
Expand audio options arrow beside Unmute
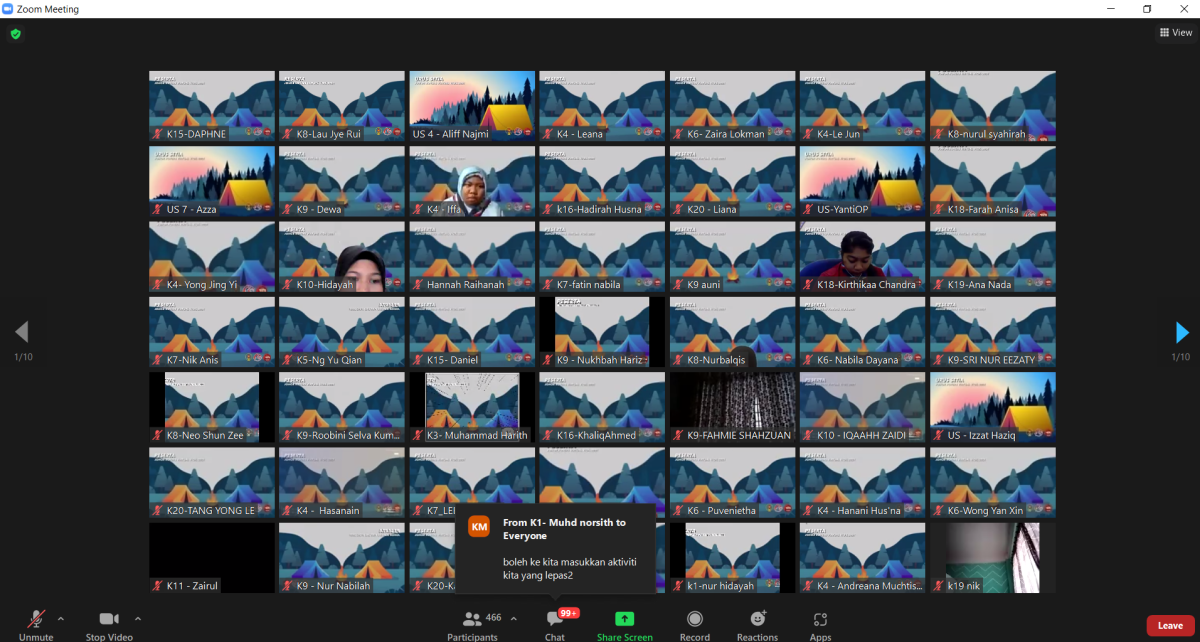click(x=61, y=618)
